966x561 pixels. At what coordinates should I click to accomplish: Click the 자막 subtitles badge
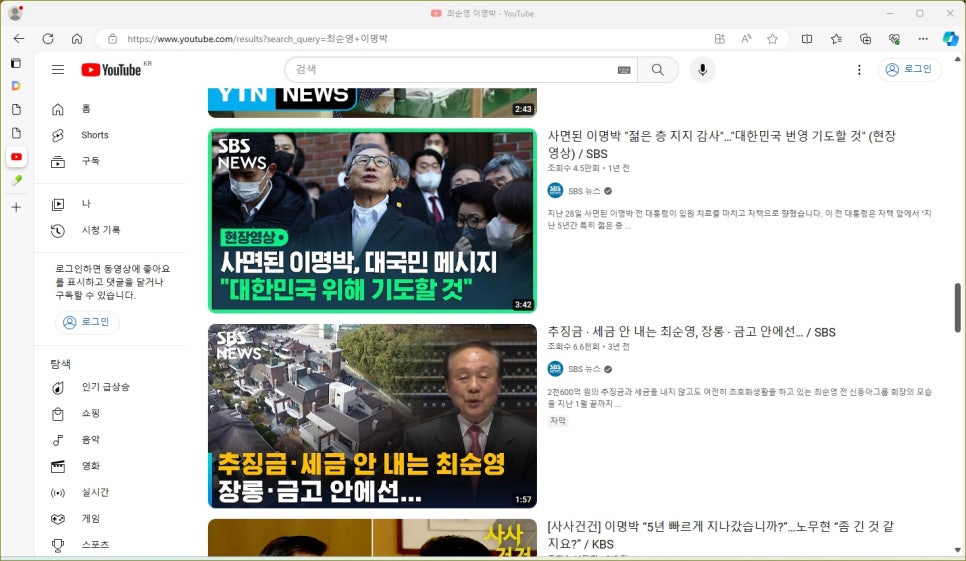(558, 421)
